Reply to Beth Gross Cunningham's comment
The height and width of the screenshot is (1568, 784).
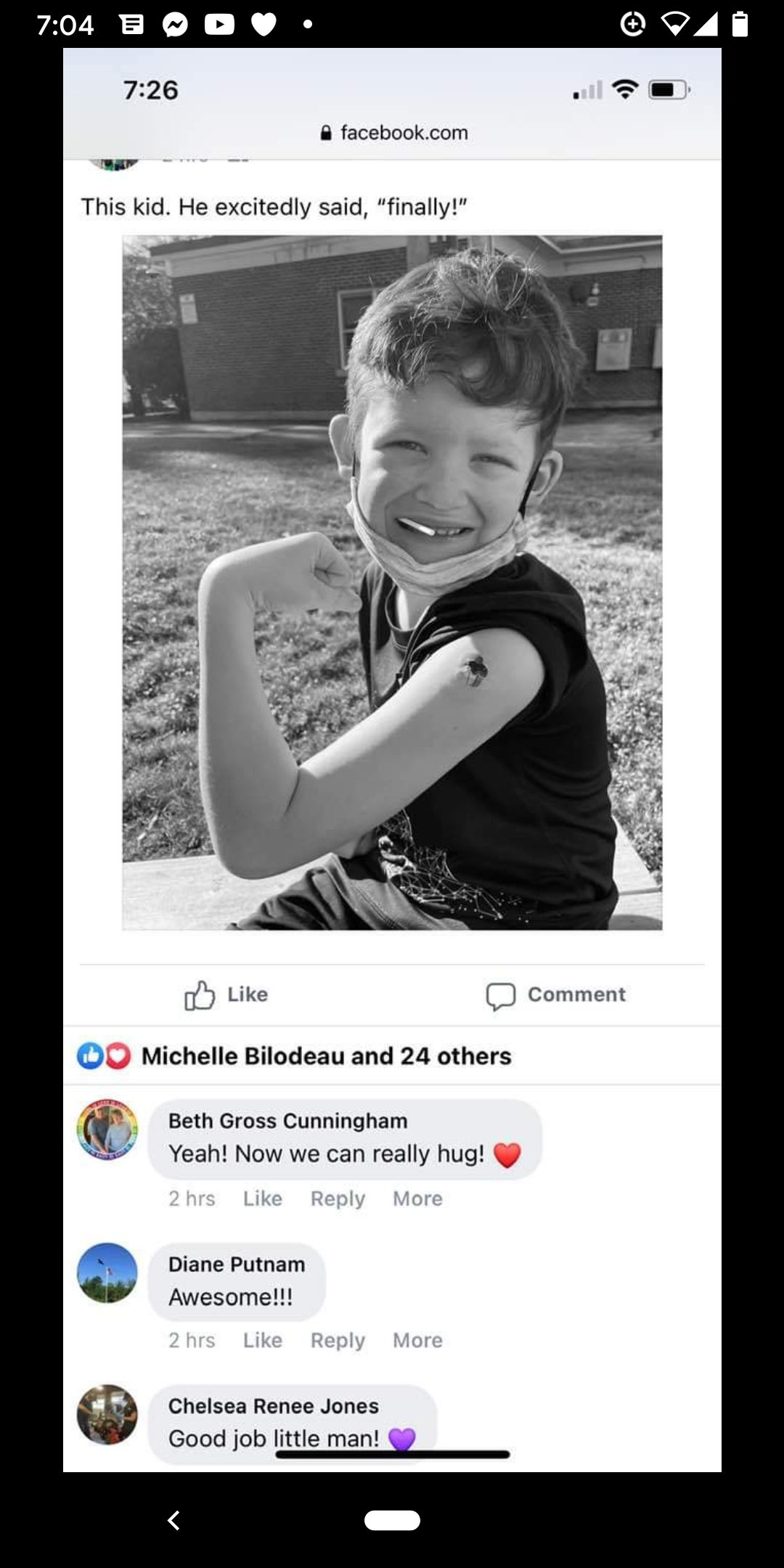point(338,1199)
